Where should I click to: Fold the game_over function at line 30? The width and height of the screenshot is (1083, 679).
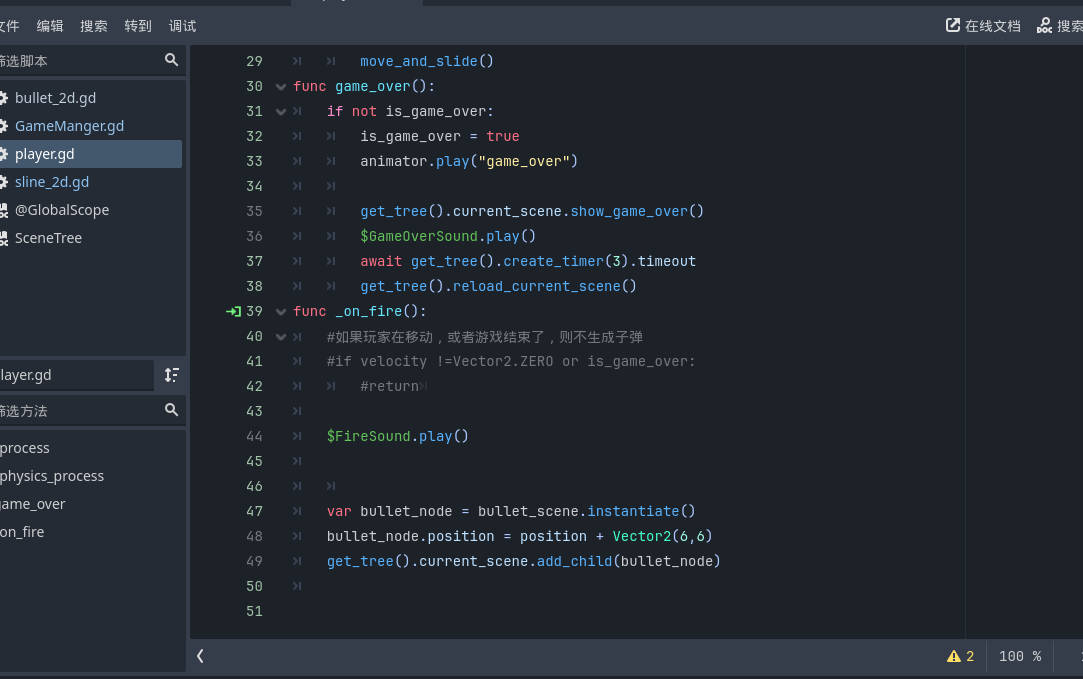point(281,87)
